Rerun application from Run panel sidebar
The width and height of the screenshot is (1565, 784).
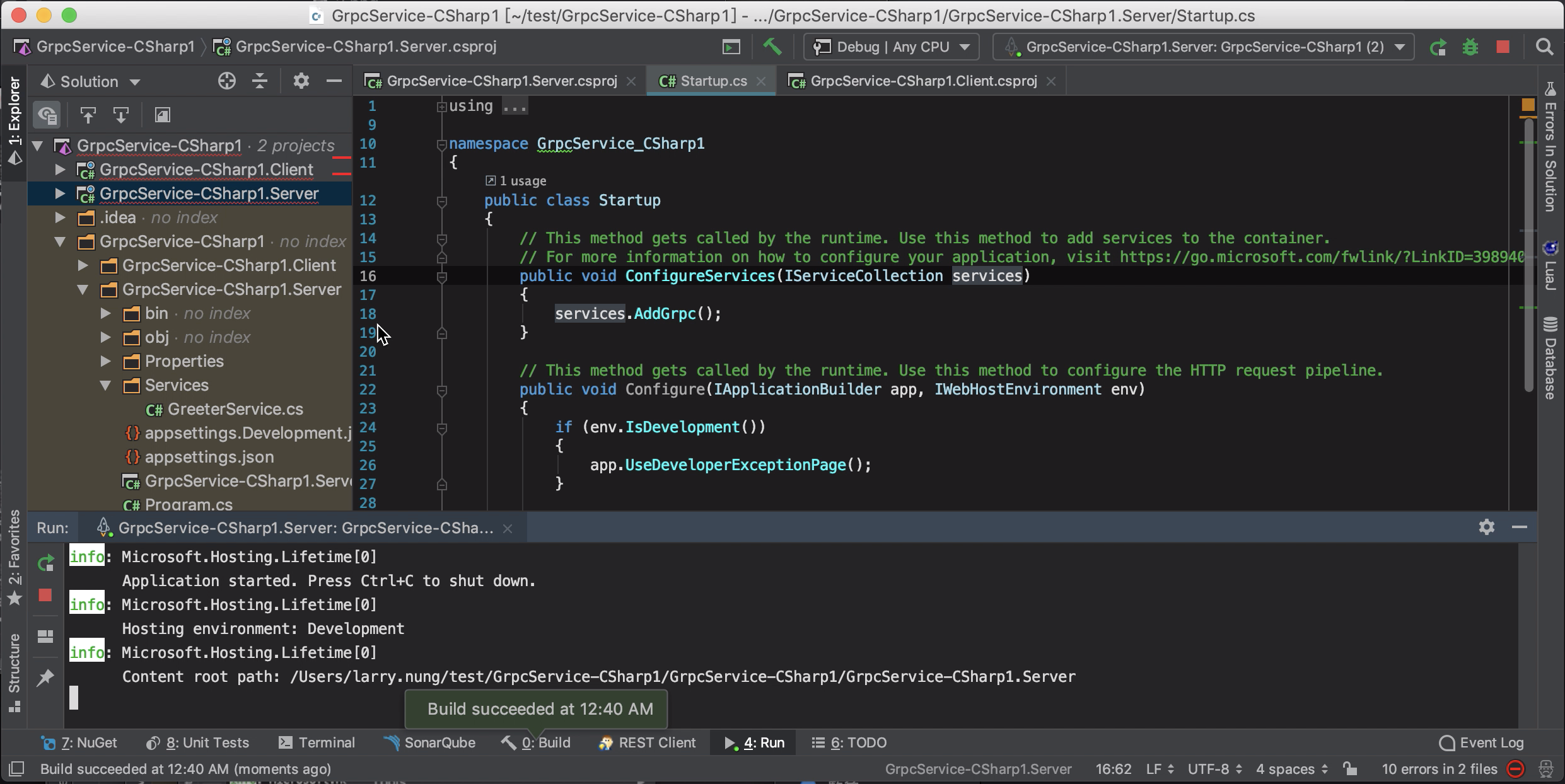tap(45, 563)
